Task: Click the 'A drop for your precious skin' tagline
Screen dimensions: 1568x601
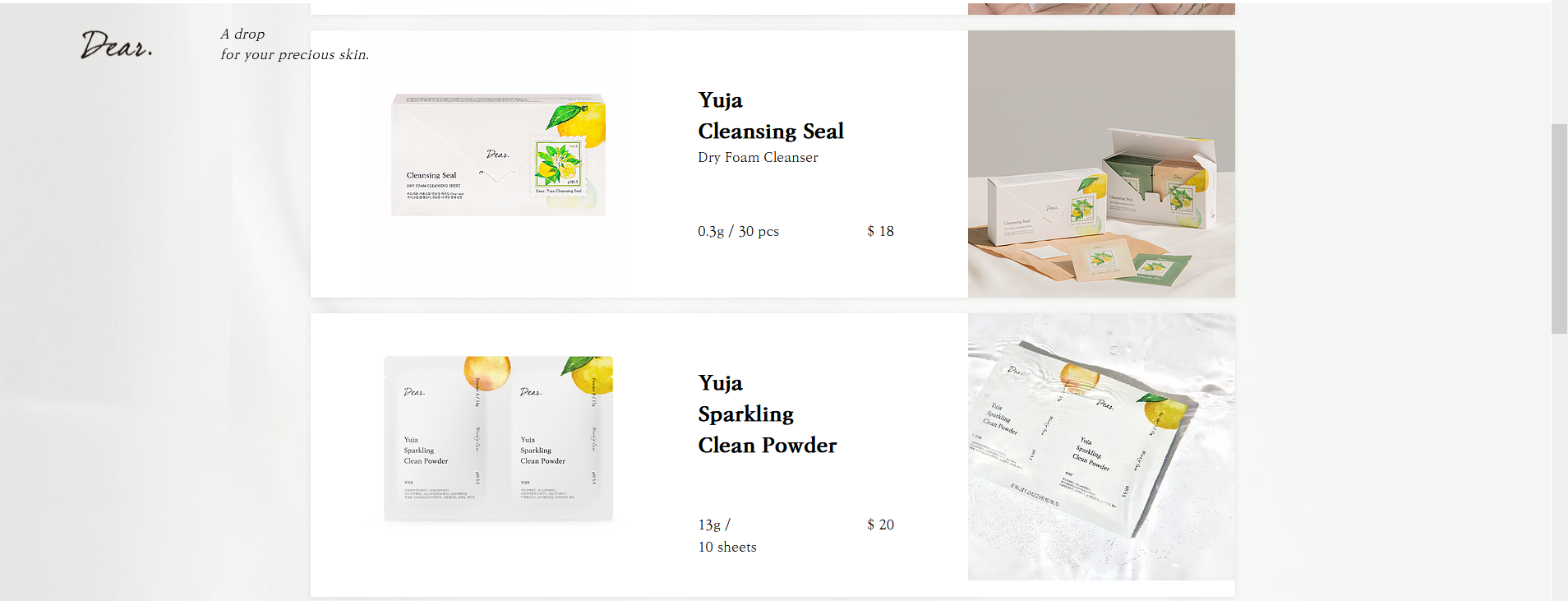Action: pos(294,44)
